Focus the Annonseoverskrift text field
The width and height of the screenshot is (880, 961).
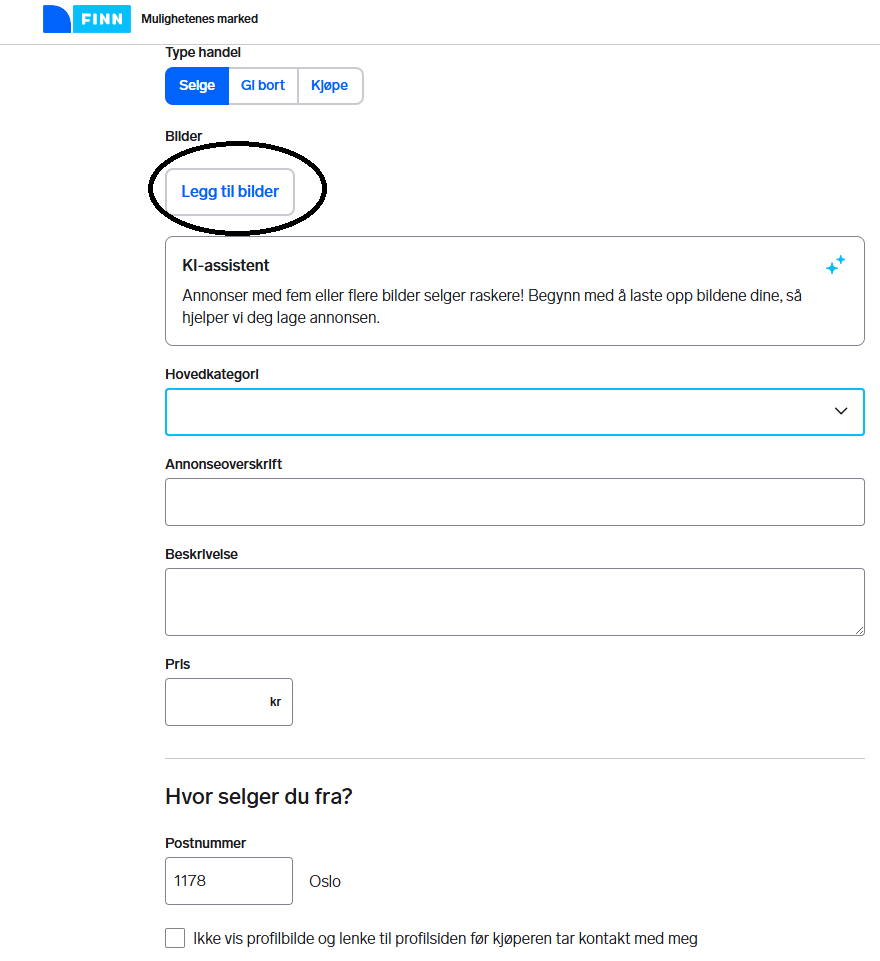tap(514, 502)
